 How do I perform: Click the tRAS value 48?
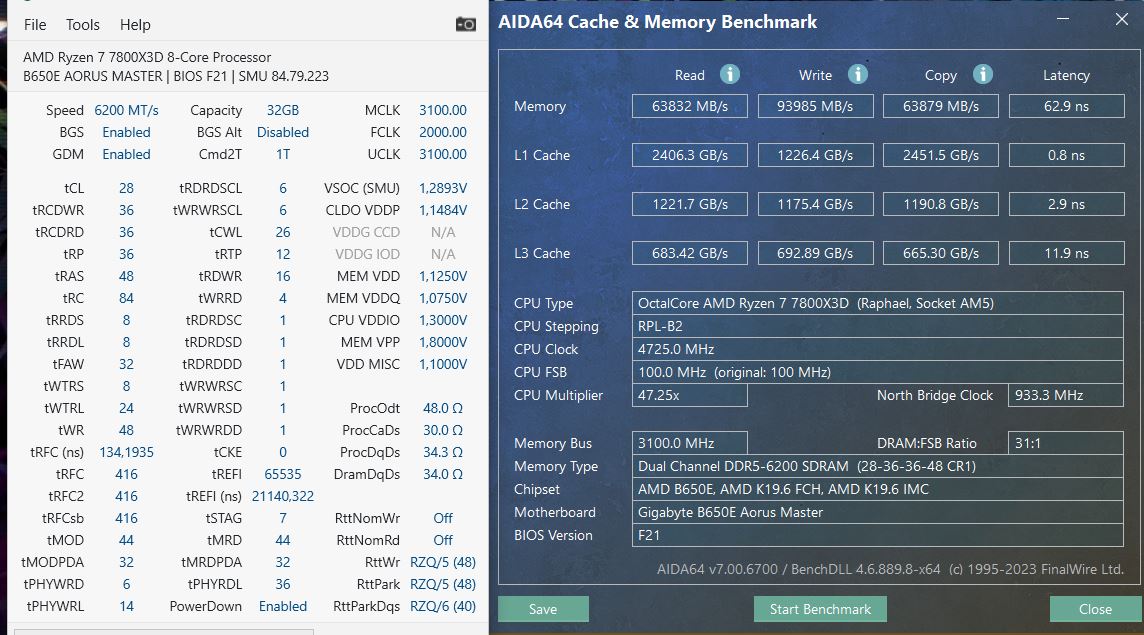coord(126,276)
